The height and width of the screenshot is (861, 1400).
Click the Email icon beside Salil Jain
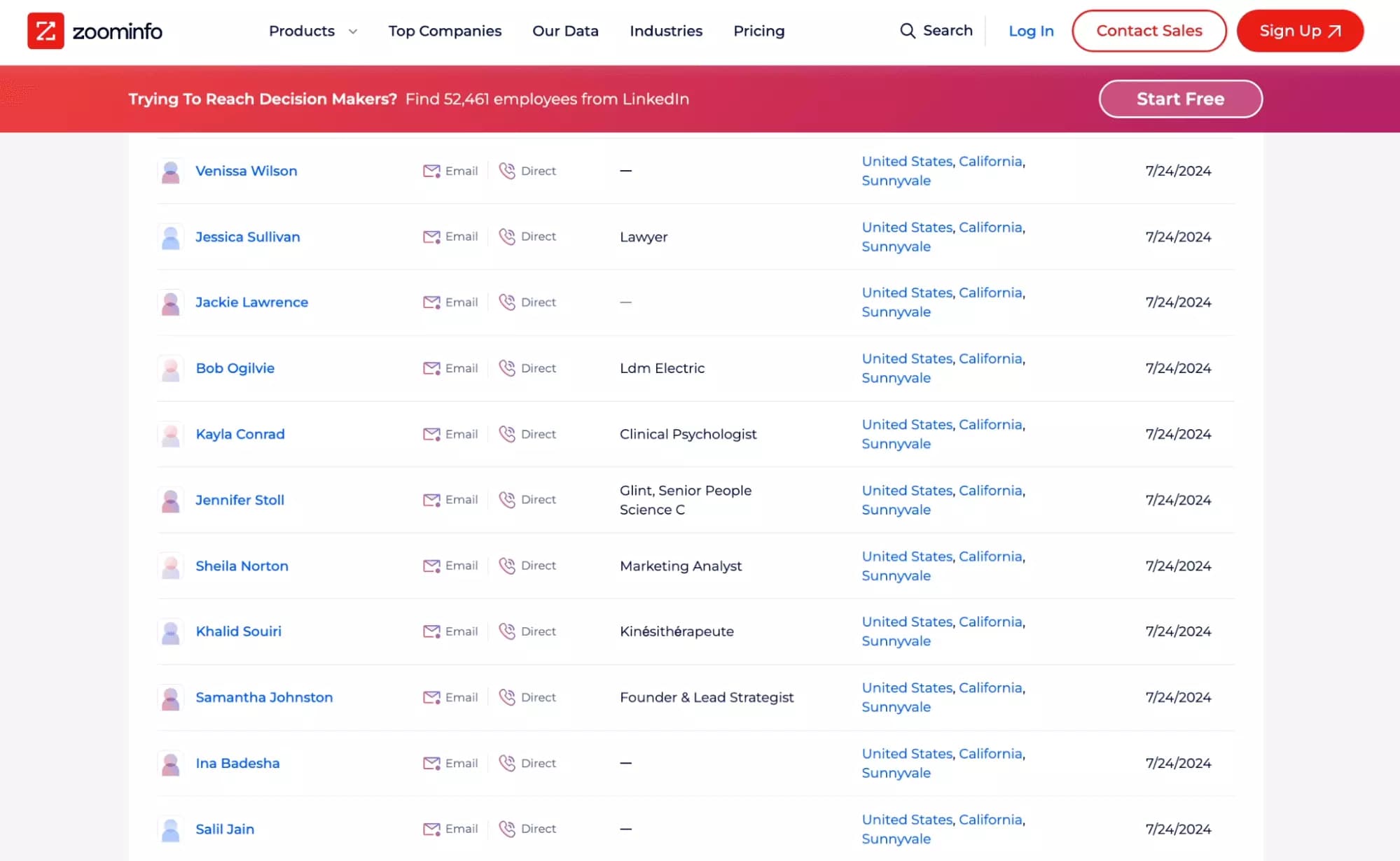tap(432, 829)
